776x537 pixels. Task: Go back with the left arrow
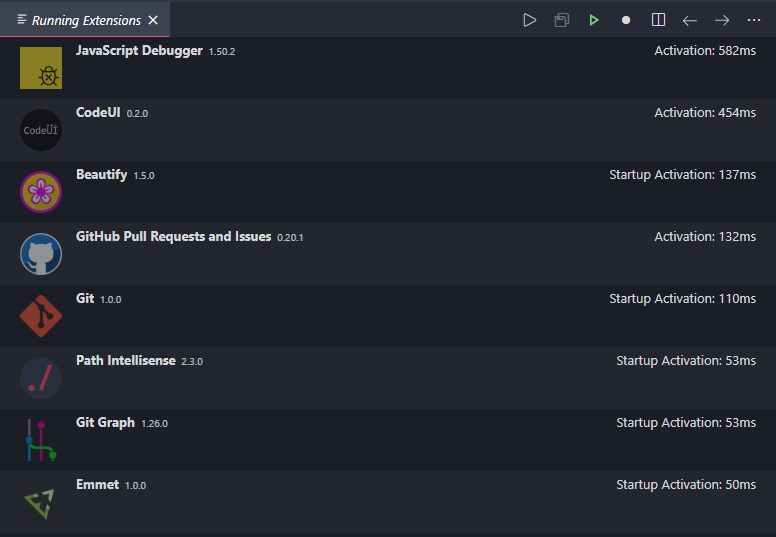[x=690, y=20]
